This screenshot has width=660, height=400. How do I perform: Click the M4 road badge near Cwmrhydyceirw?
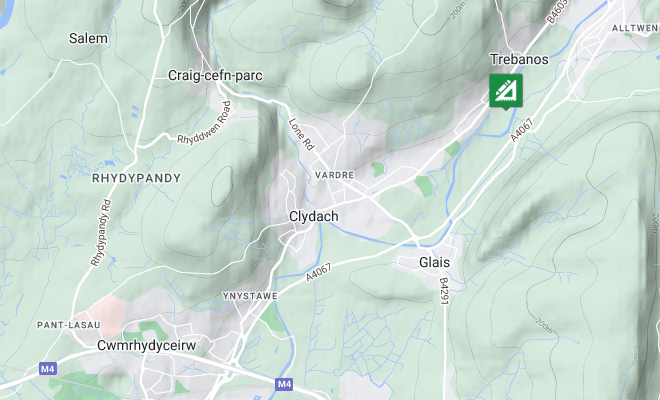48,369
